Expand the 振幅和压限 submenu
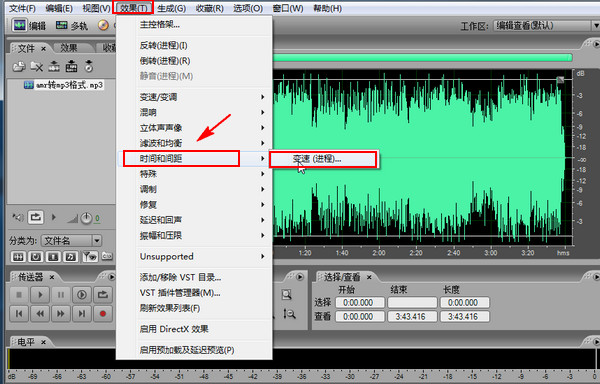Viewport: 600px width, 384px height. tap(194, 235)
